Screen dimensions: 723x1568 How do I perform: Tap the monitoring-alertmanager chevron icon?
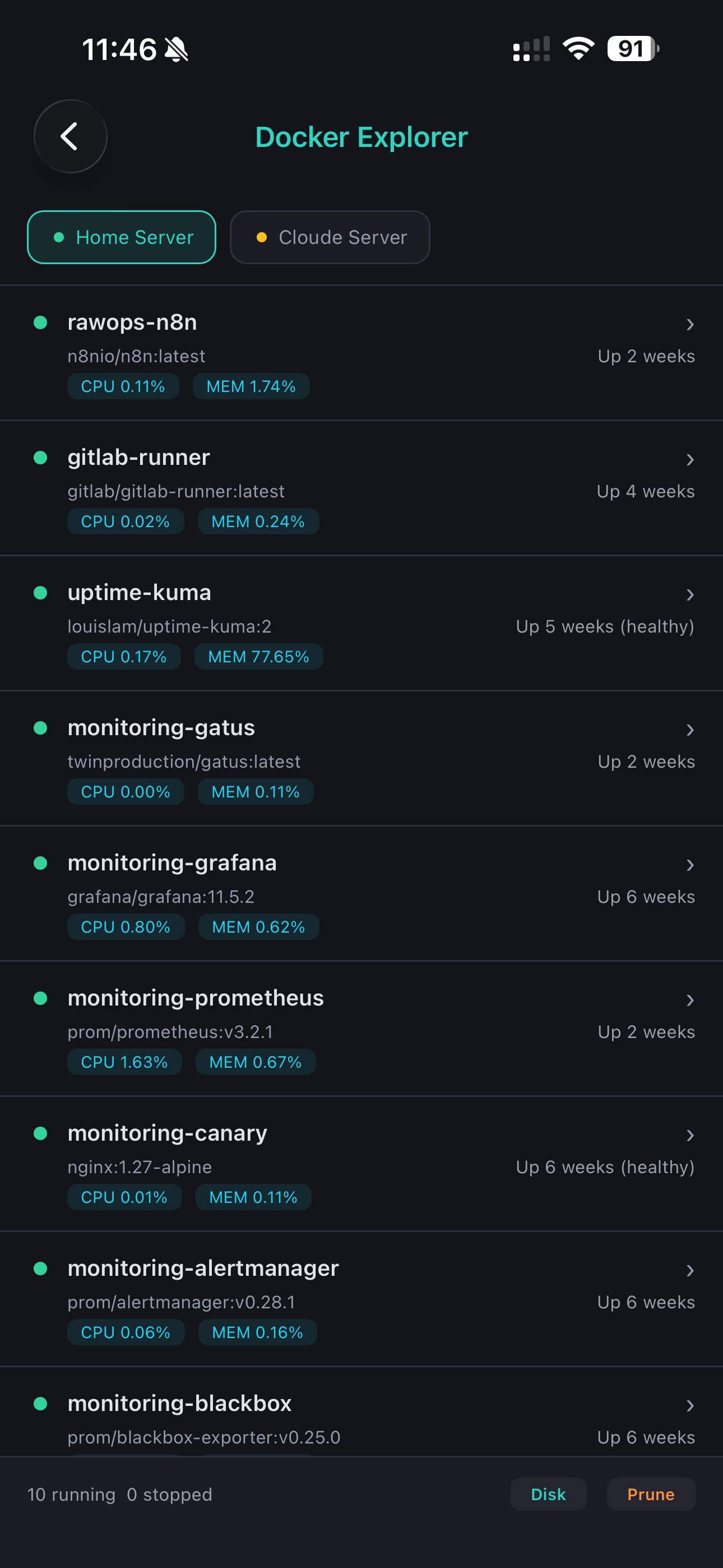pyautogui.click(x=689, y=1270)
